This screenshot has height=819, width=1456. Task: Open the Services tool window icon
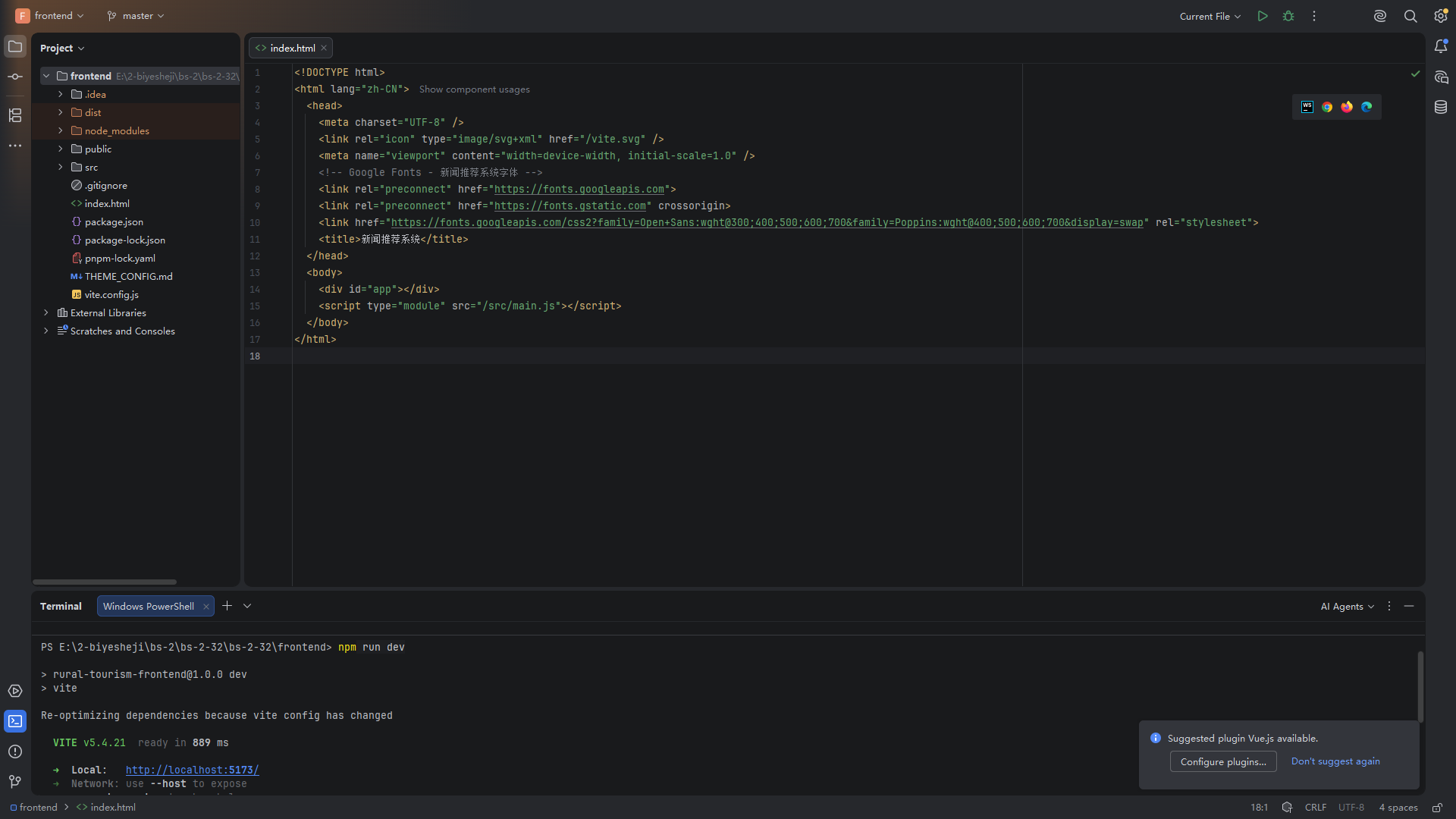(15, 691)
